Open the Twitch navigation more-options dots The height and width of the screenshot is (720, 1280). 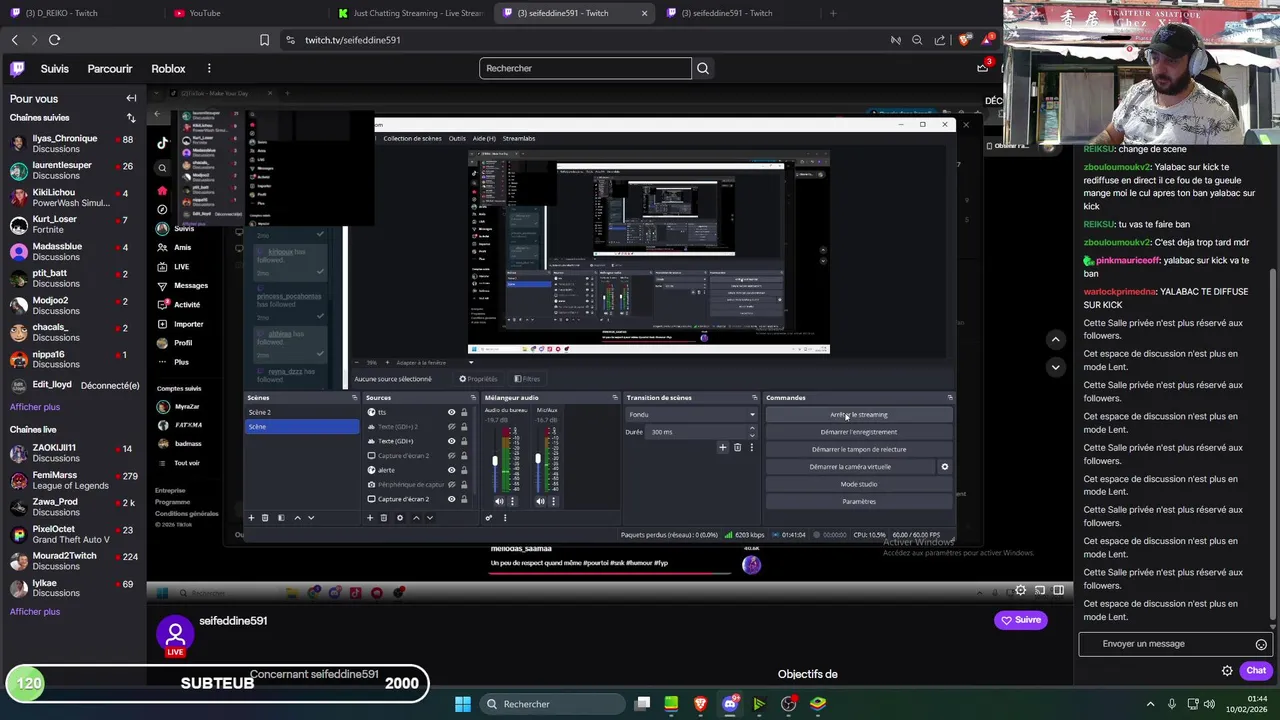coord(209,68)
